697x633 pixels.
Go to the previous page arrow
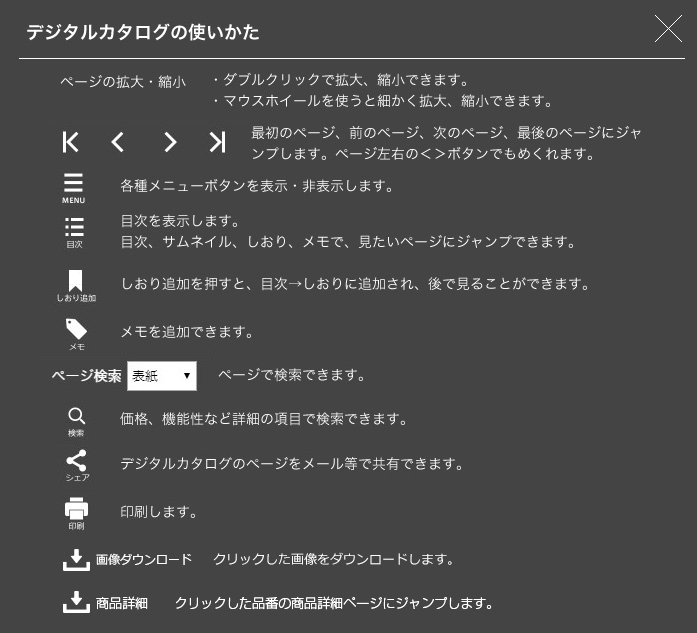117,142
